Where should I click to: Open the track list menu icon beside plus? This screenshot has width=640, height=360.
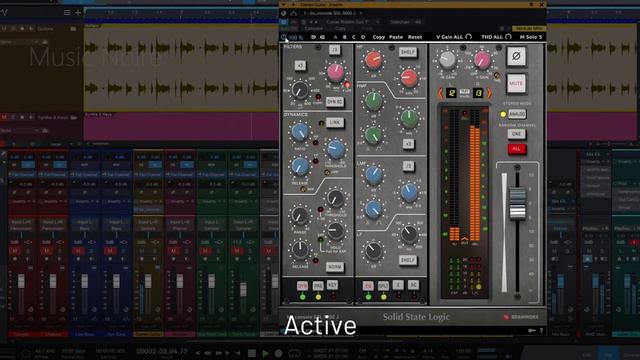coord(67,13)
